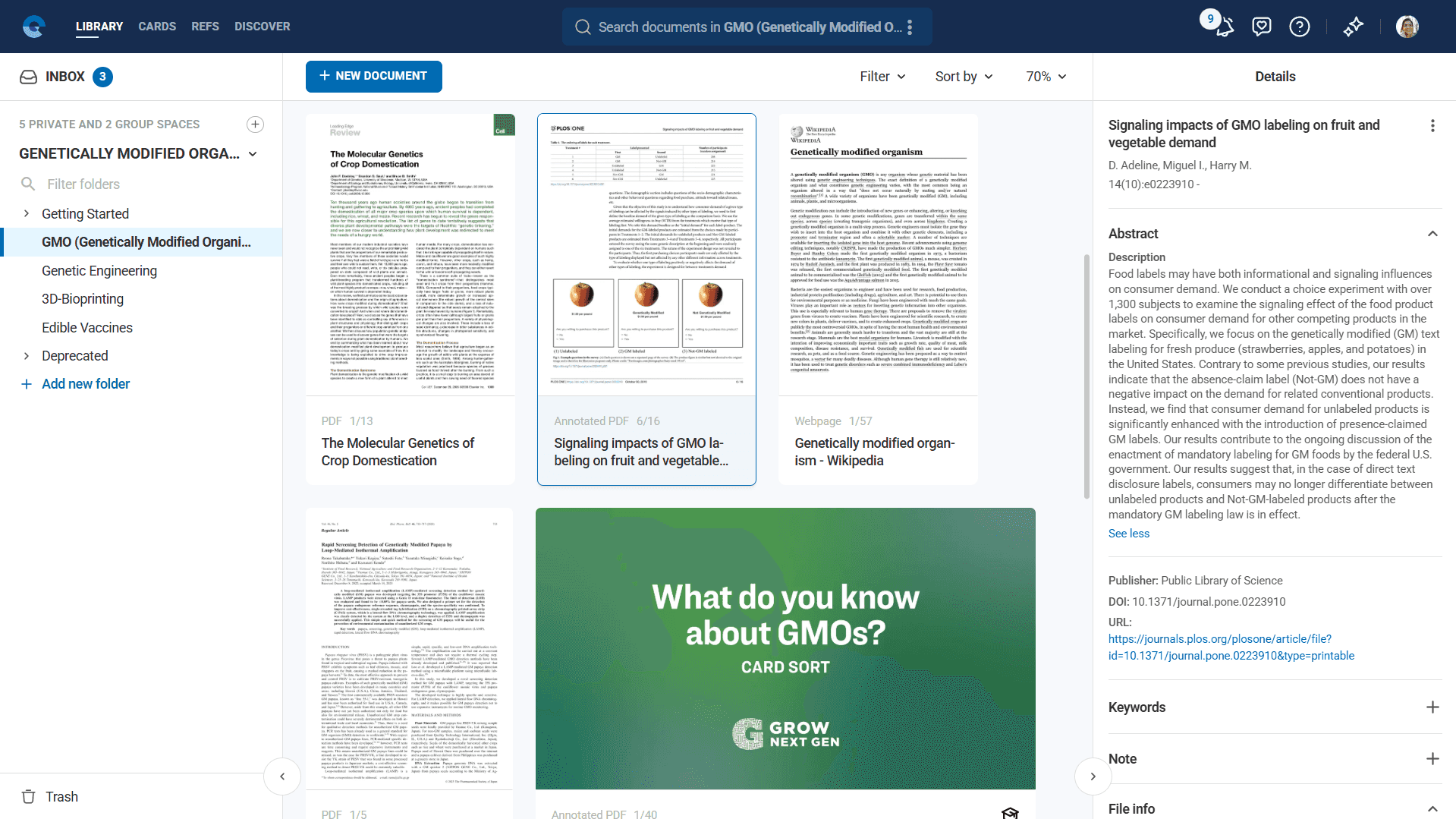Screen dimensions: 1456x819
Task: Open search options three-dot menu
Action: pyautogui.click(x=910, y=27)
